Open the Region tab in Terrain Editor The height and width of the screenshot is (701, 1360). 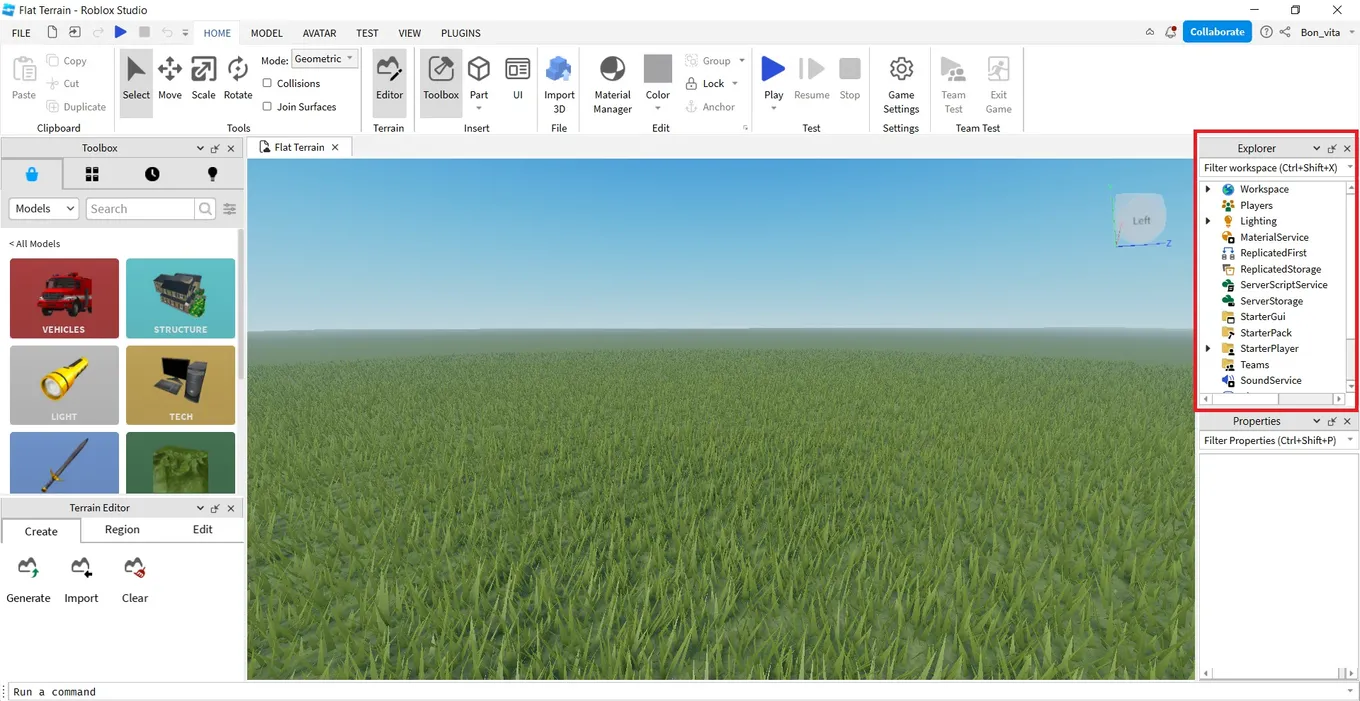click(x=122, y=530)
